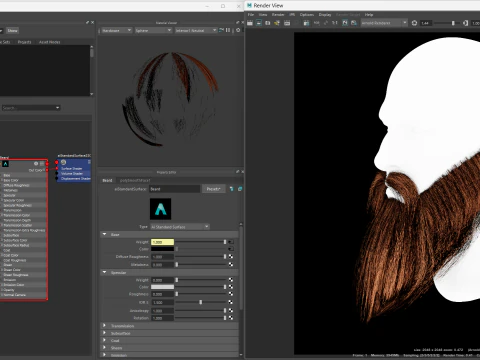Screen dimensions: 480x360
Task: Open the View menu in Render View
Action: [263, 15]
